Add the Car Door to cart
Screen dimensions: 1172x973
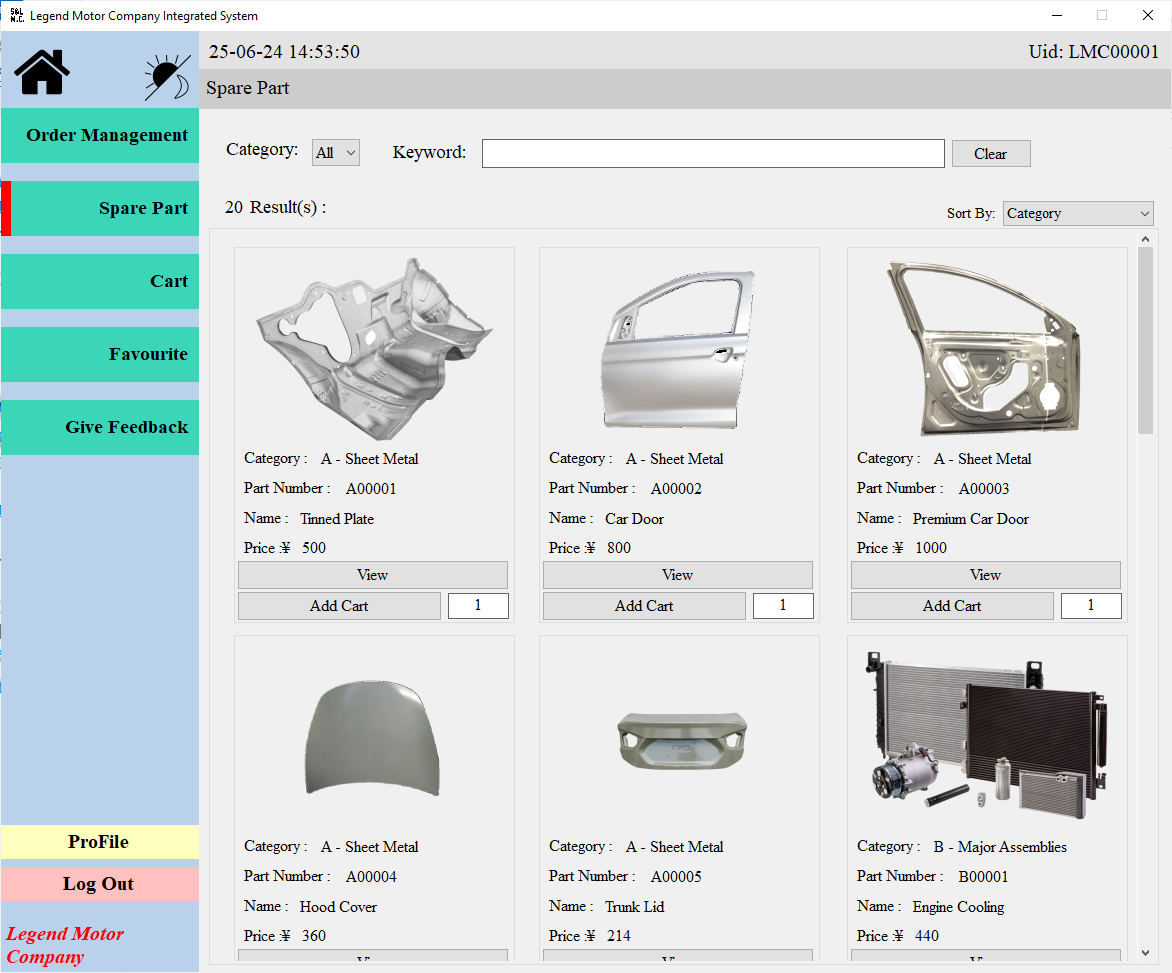[643, 606]
